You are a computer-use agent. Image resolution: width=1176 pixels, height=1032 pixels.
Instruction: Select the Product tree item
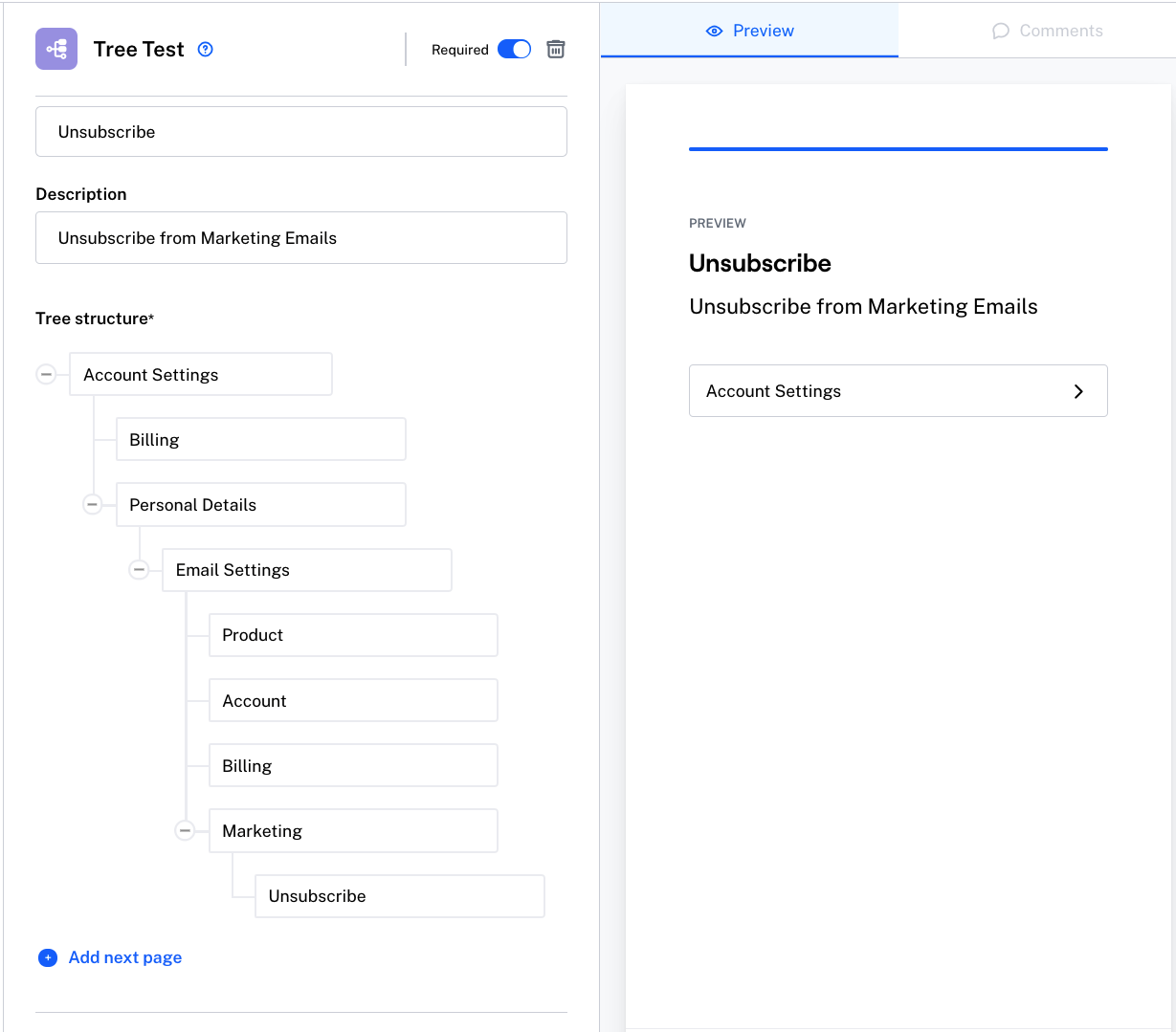(353, 635)
